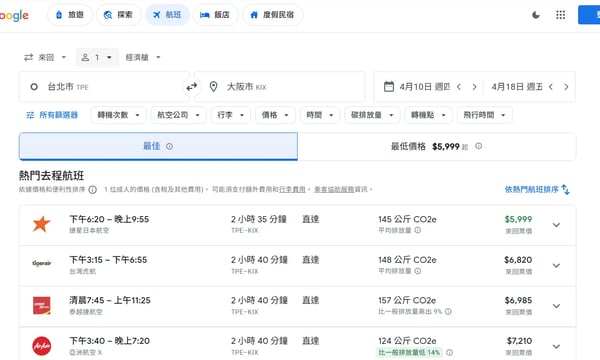Go to next return date
Screen dimensions: 600x360
(x=566, y=87)
